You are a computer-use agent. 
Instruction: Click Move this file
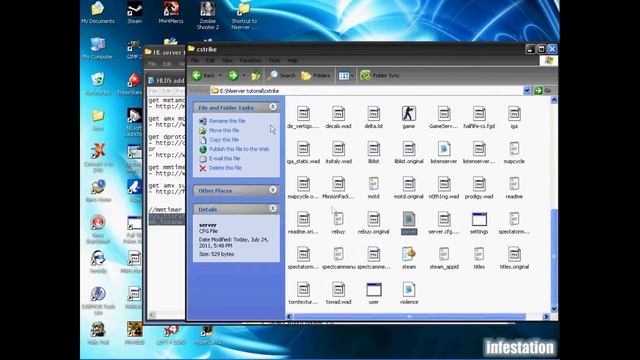pos(224,131)
